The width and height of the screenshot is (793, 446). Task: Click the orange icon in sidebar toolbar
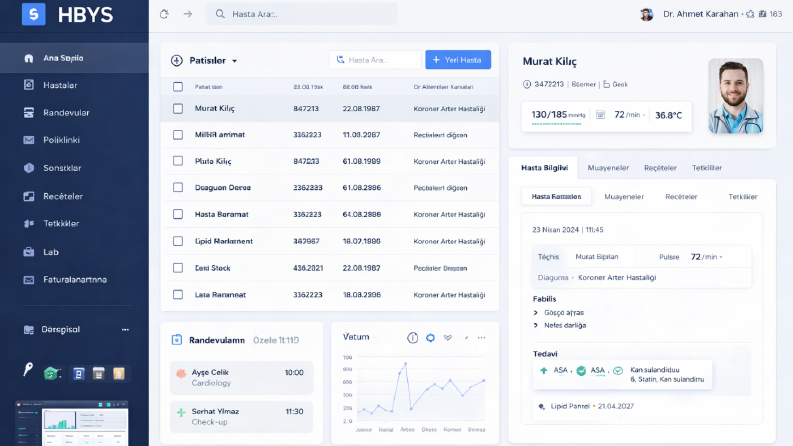click(119, 374)
